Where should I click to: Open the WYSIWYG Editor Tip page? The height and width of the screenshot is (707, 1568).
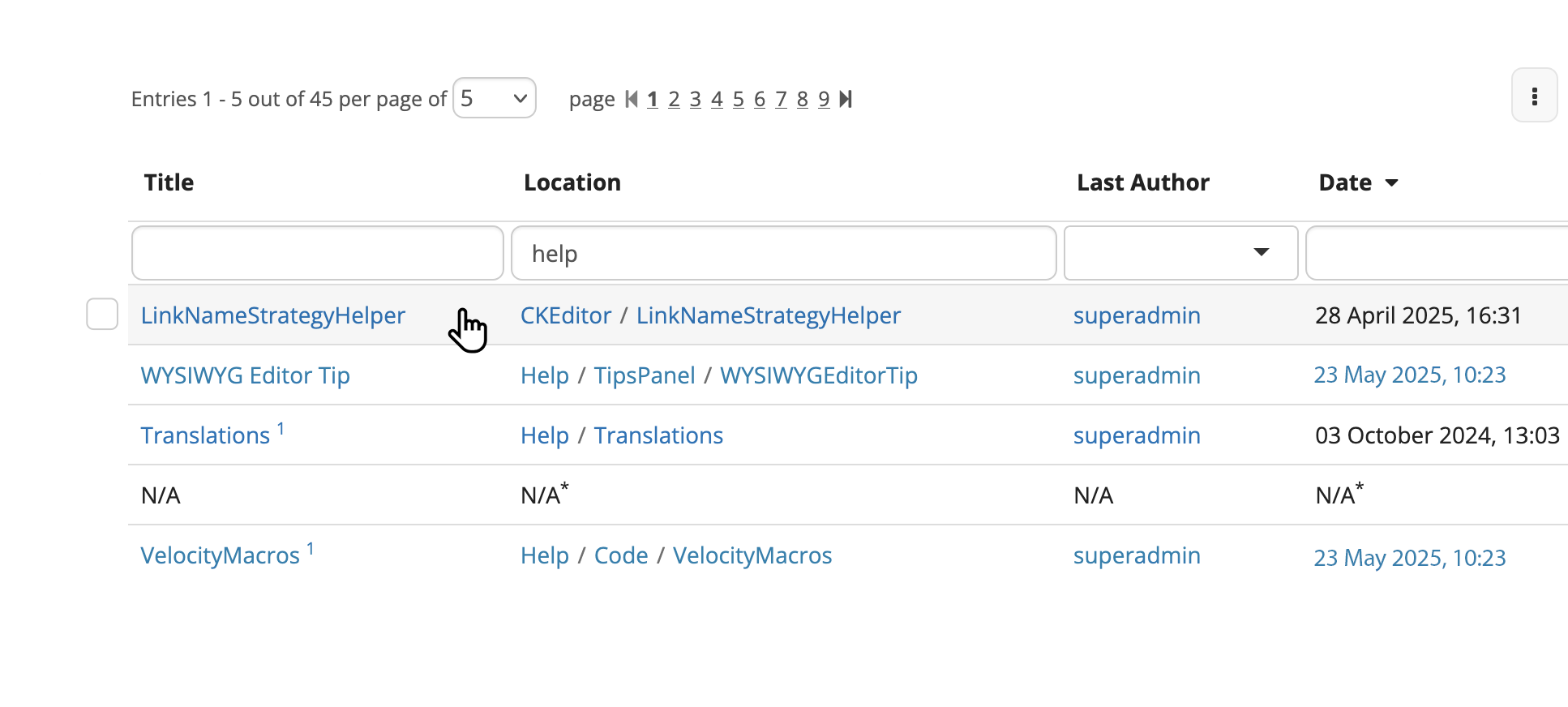[245, 375]
